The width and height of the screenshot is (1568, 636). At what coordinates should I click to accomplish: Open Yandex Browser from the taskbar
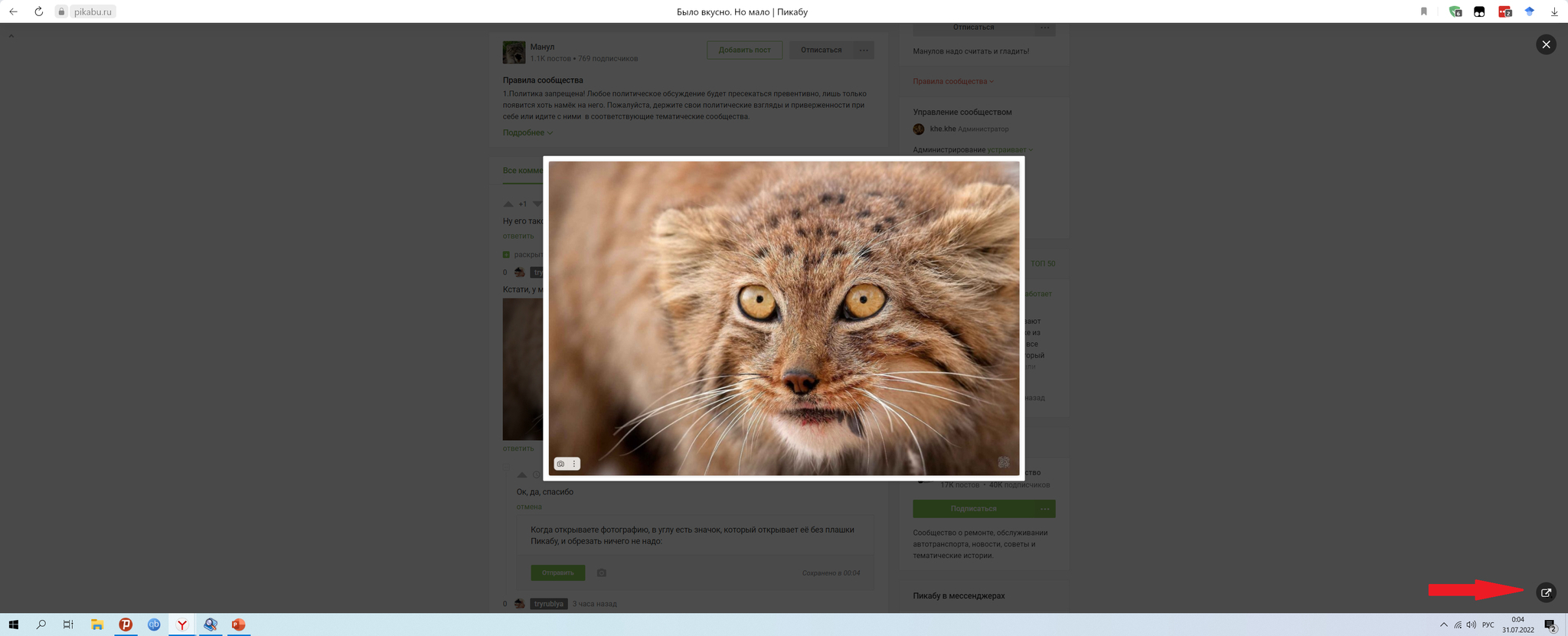[182, 625]
